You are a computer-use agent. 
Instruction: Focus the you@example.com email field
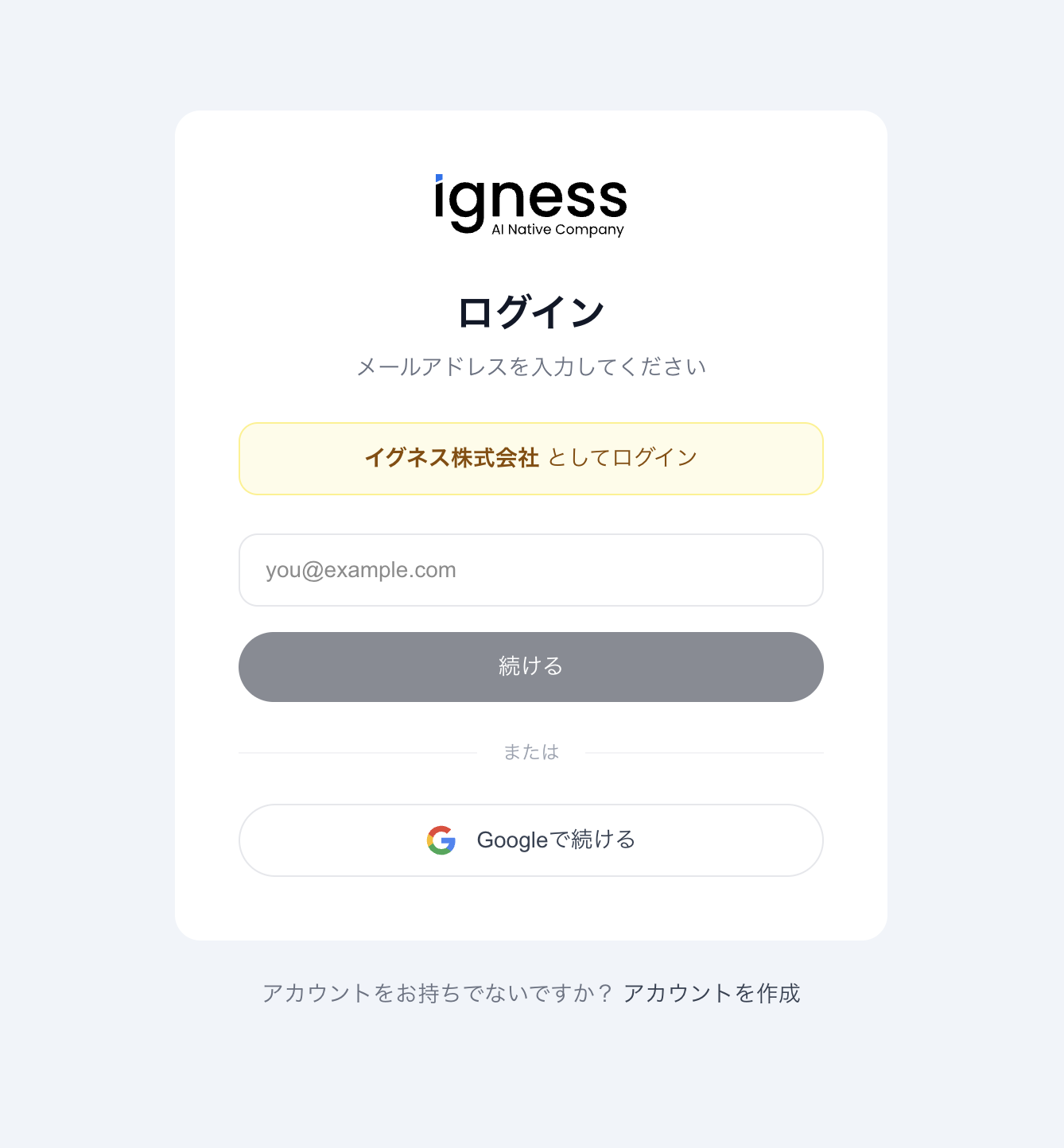coord(530,570)
